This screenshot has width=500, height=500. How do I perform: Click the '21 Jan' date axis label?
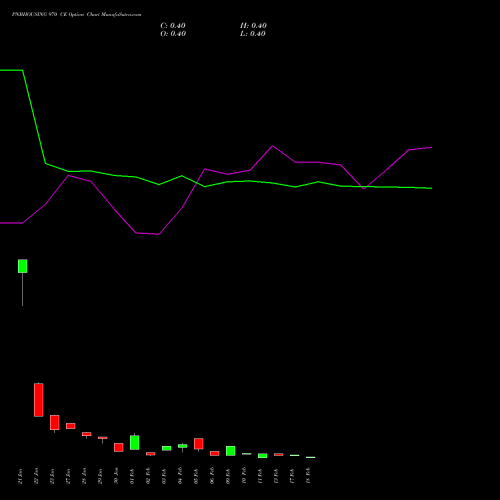coord(20,476)
